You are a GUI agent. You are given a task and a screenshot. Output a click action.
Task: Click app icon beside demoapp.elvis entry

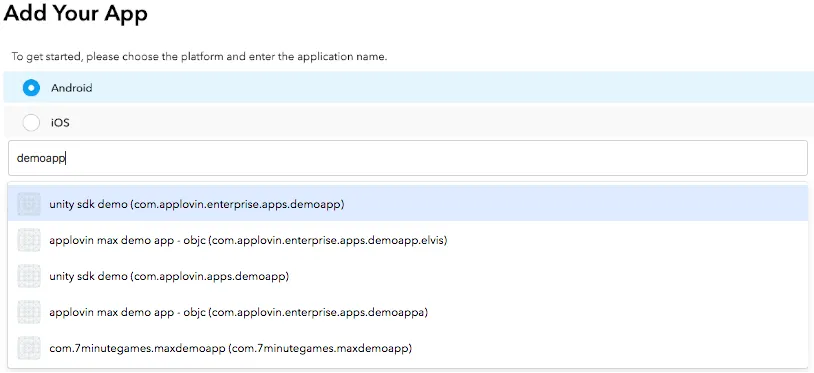tap(29, 240)
